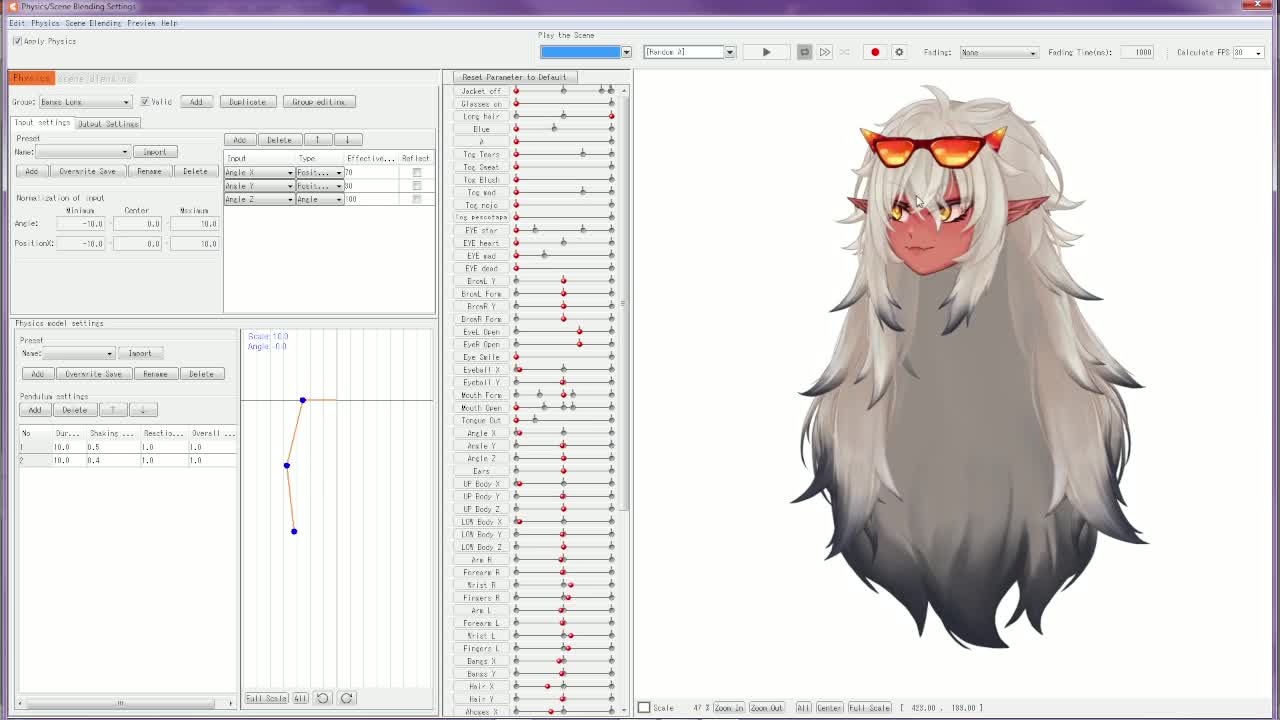The image size is (1280, 720).
Task: Click Zoom Out below the preview
Action: [766, 708]
